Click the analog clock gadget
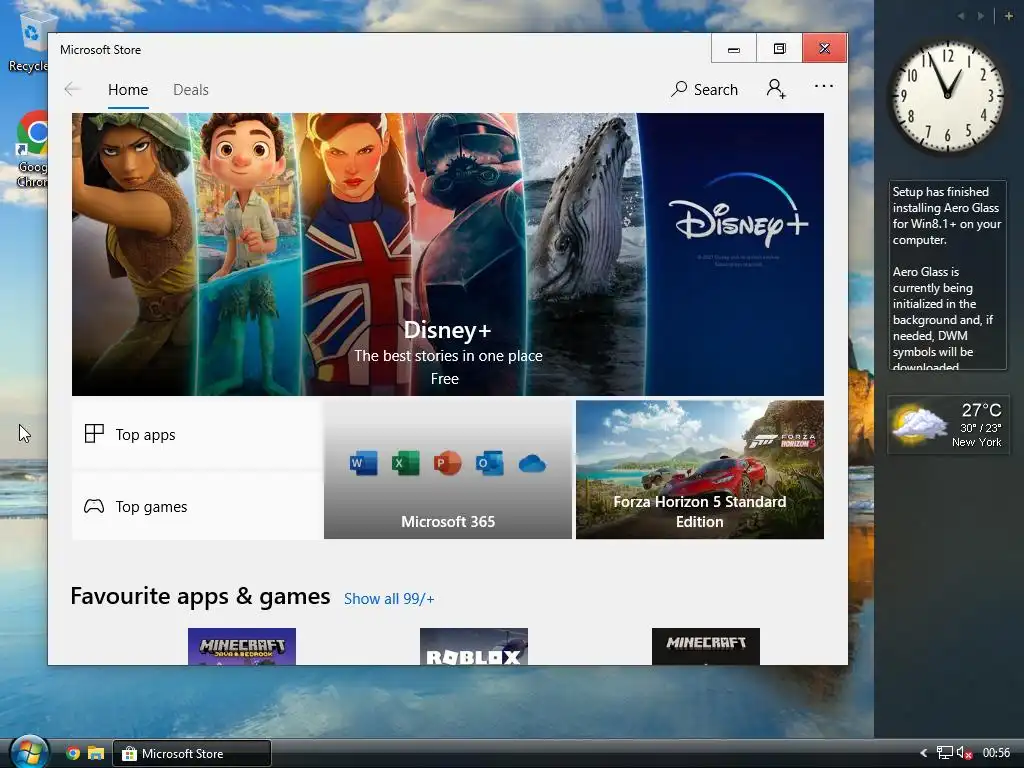 (947, 96)
